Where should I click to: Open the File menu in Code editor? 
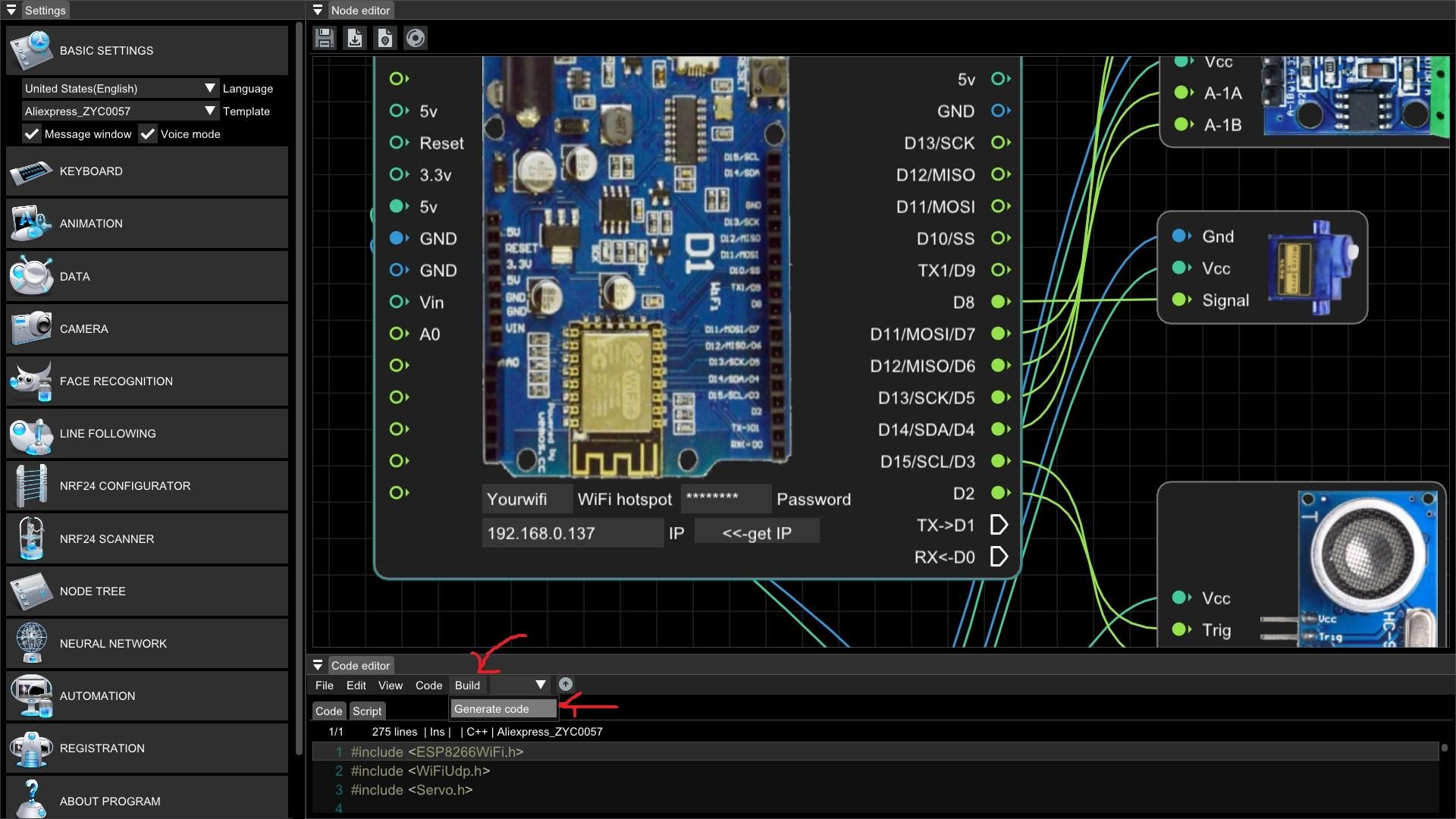(324, 686)
